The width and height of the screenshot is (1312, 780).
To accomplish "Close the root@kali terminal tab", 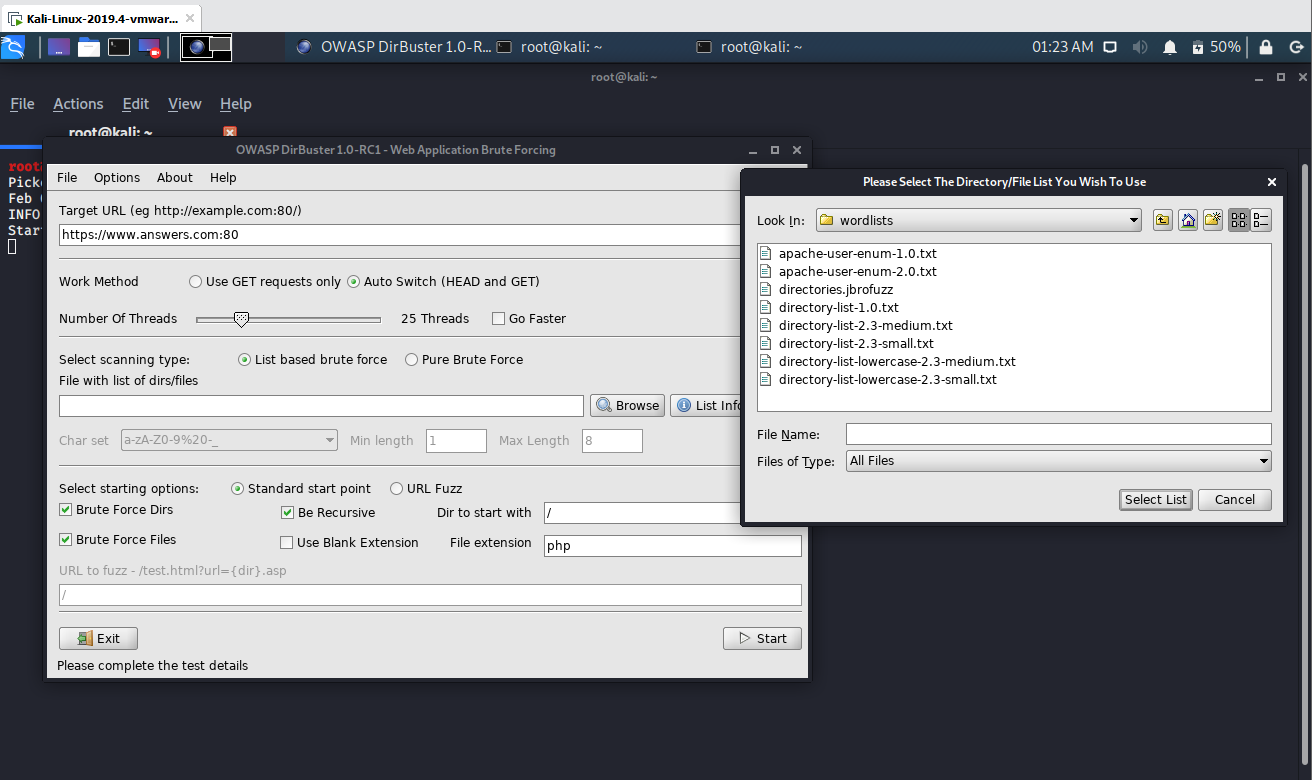I will pyautogui.click(x=230, y=132).
